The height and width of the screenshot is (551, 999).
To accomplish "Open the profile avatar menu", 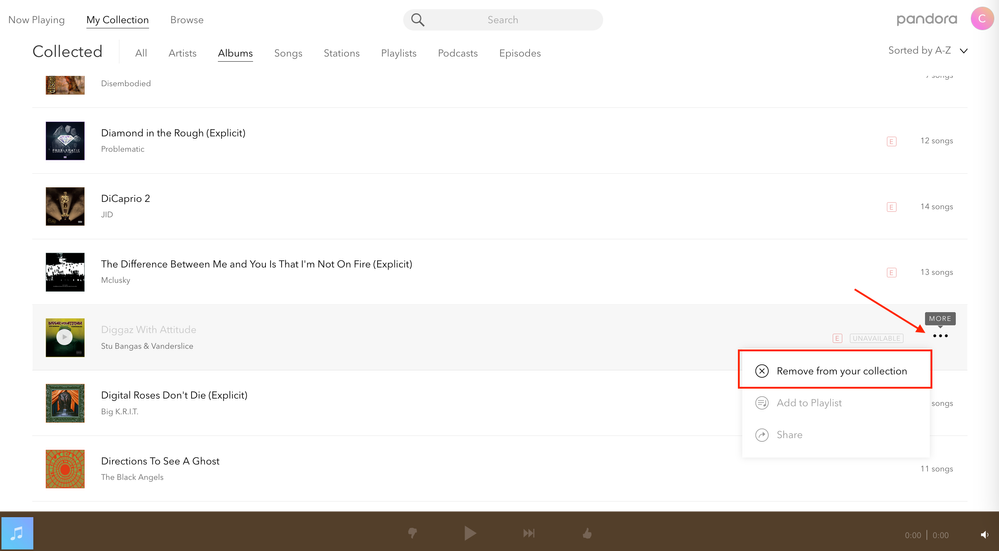I will tap(982, 19).
